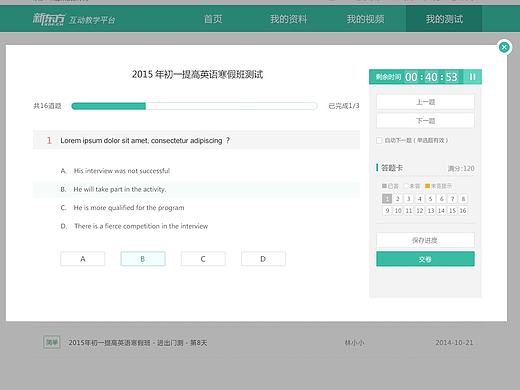The image size is (520, 390).
Task: Jump to question 7 in answer card
Action: (452, 199)
